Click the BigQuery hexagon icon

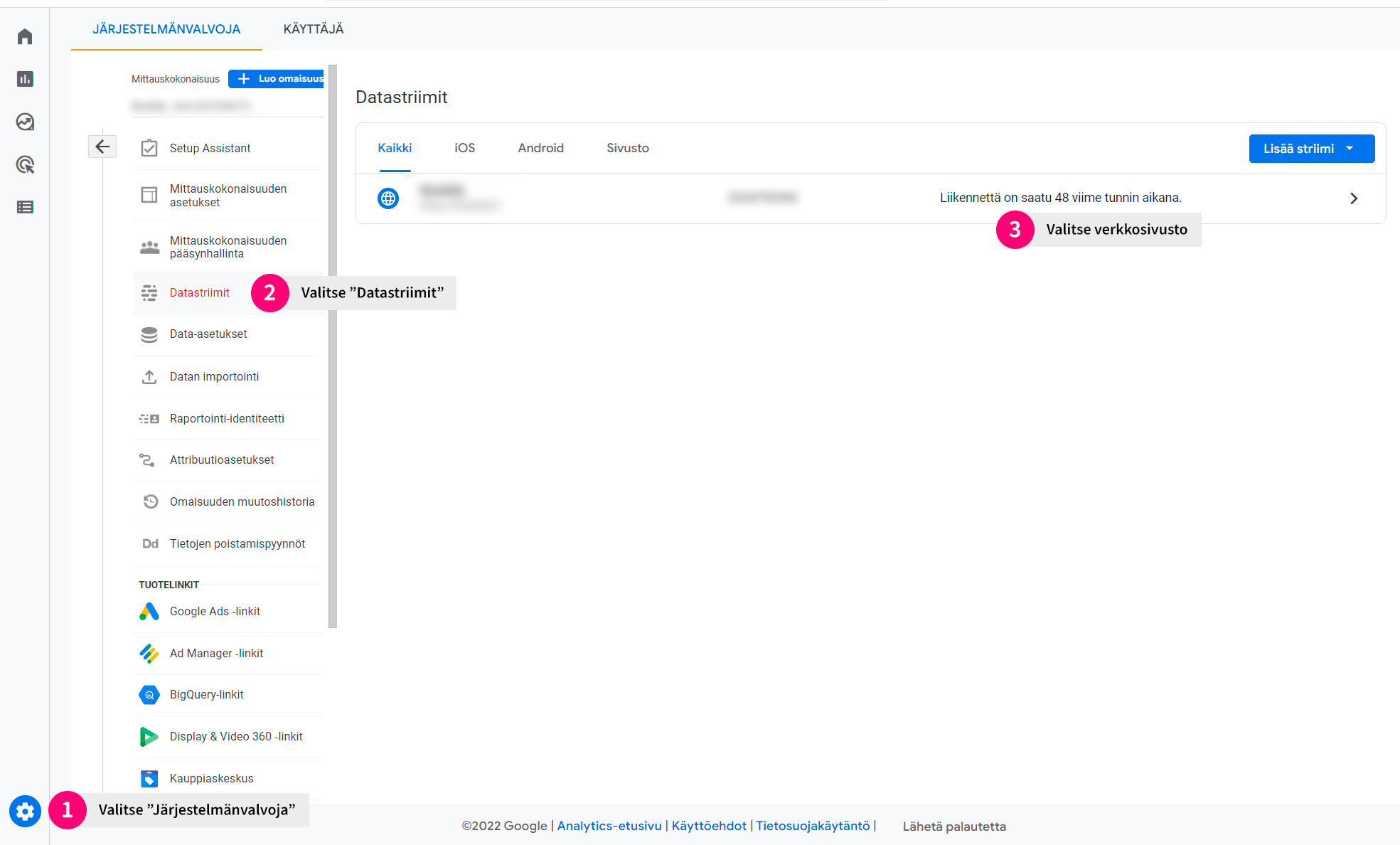point(149,695)
